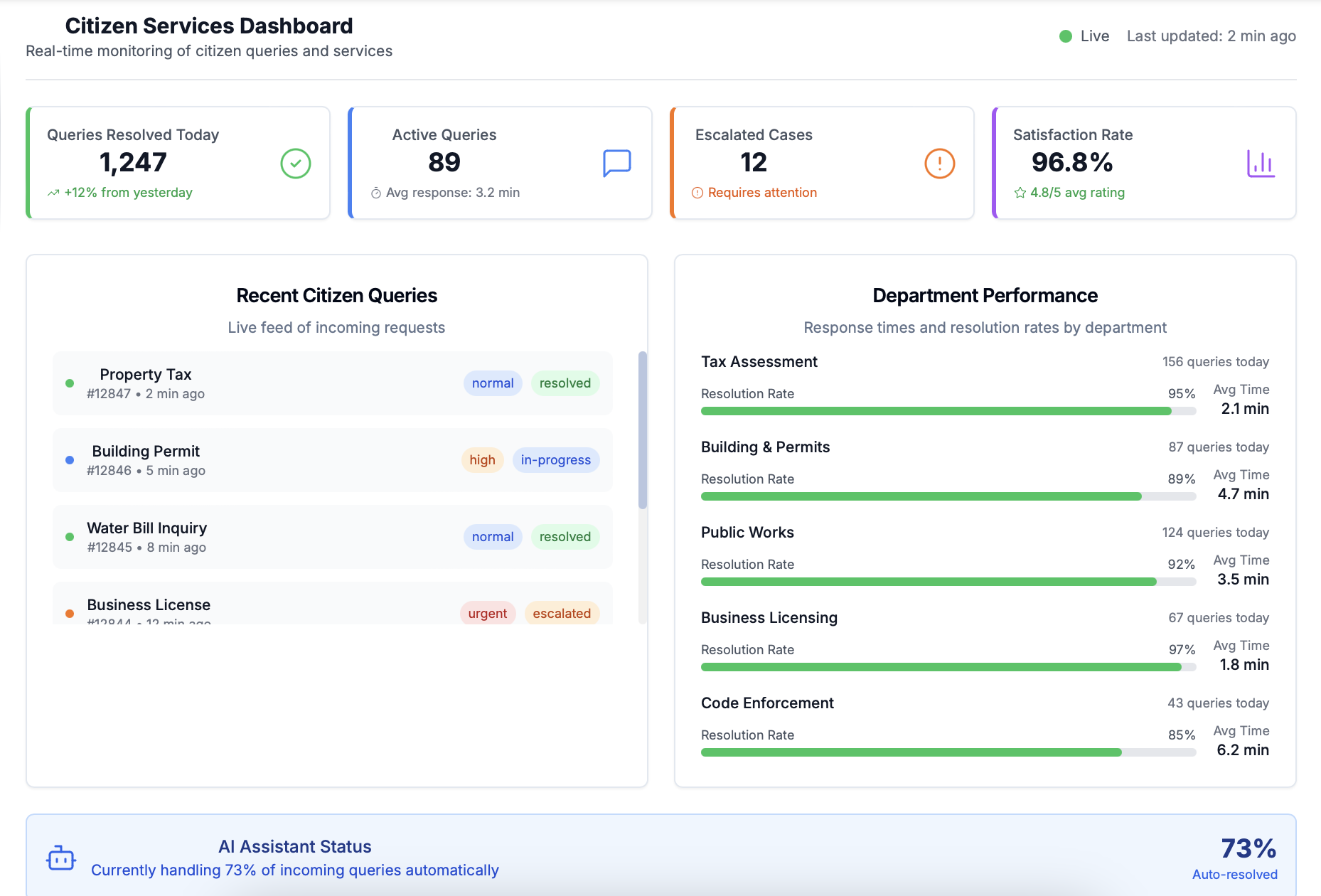The width and height of the screenshot is (1321, 896).
Task: Click the chat bubble icon on Active Queries card
Action: pos(617,163)
